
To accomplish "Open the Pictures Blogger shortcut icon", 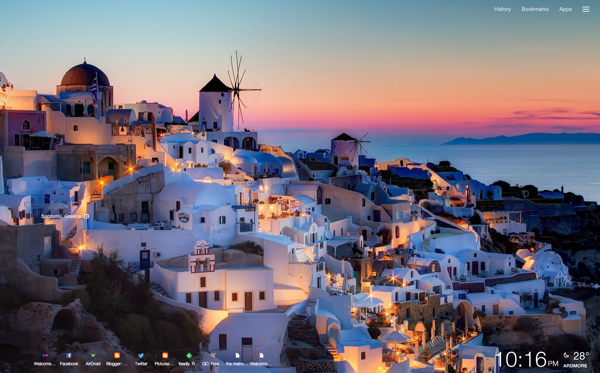I will pyautogui.click(x=165, y=355).
